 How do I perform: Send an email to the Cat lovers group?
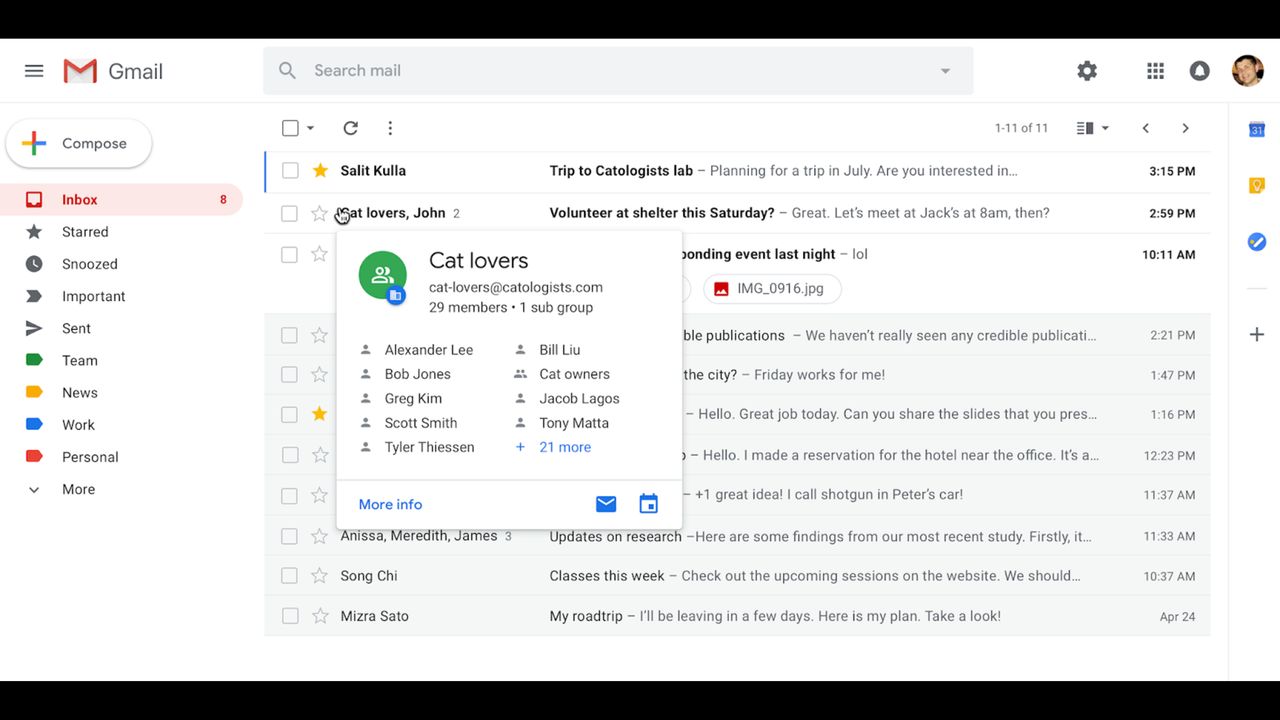606,503
